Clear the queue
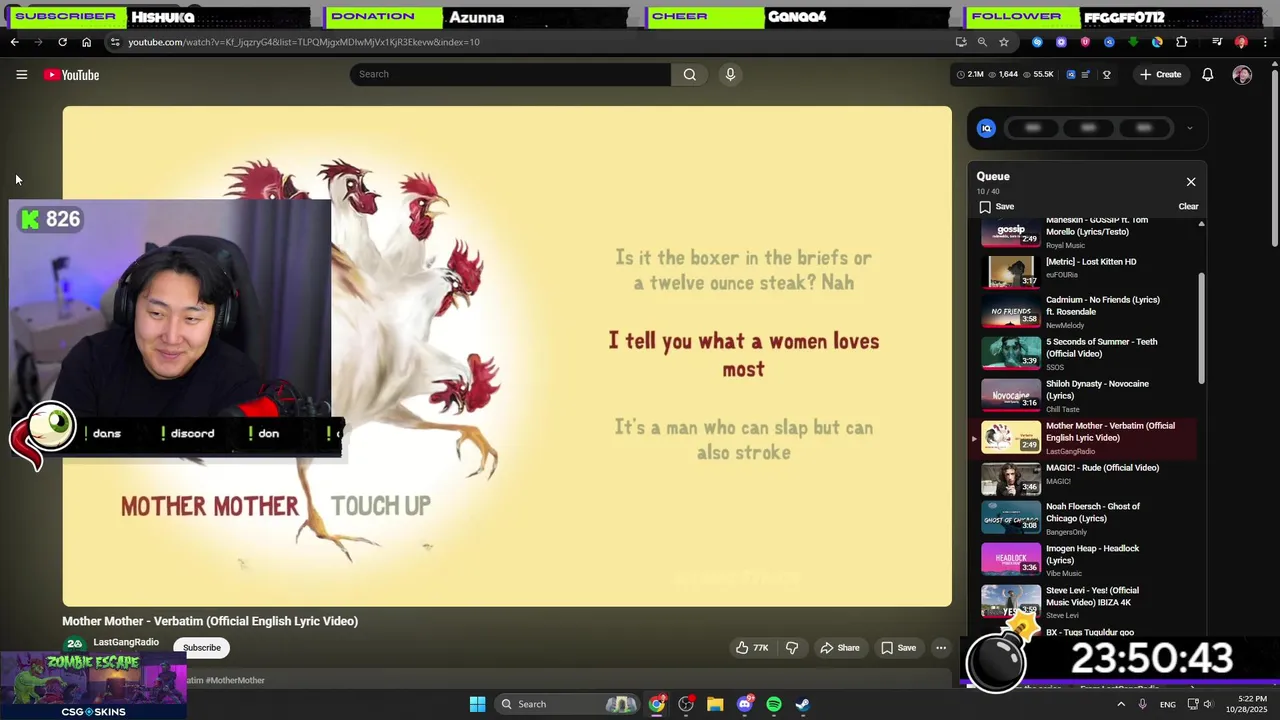 pyautogui.click(x=1188, y=207)
